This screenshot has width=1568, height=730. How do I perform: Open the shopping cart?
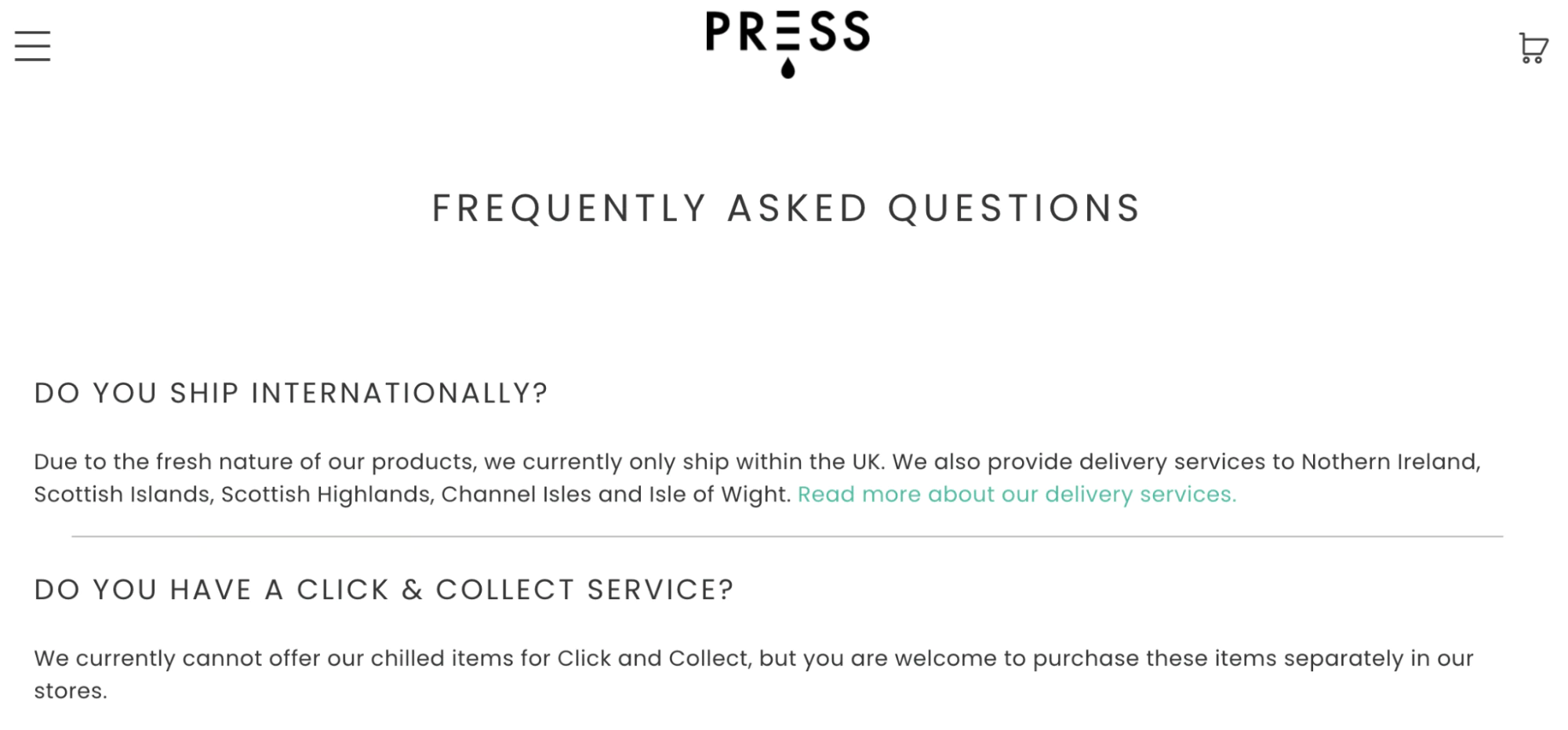tap(1533, 48)
